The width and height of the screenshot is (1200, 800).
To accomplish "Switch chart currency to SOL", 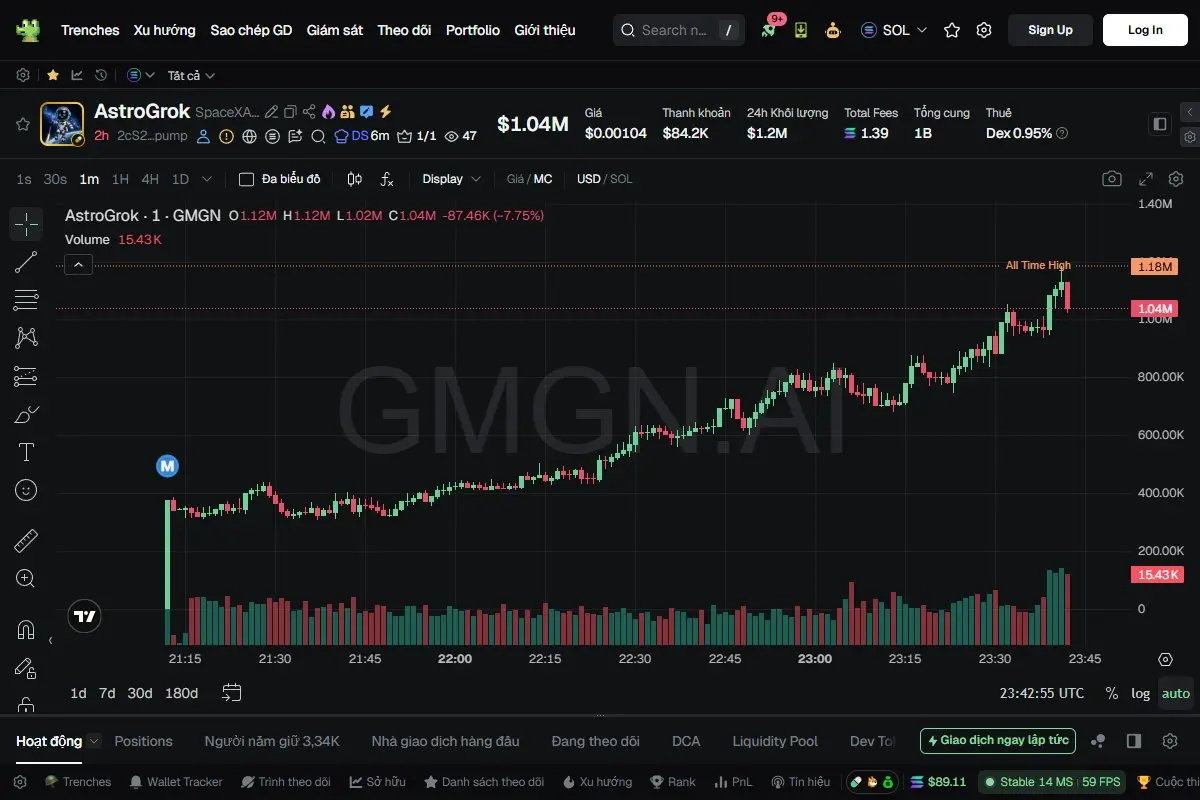I will tap(621, 179).
